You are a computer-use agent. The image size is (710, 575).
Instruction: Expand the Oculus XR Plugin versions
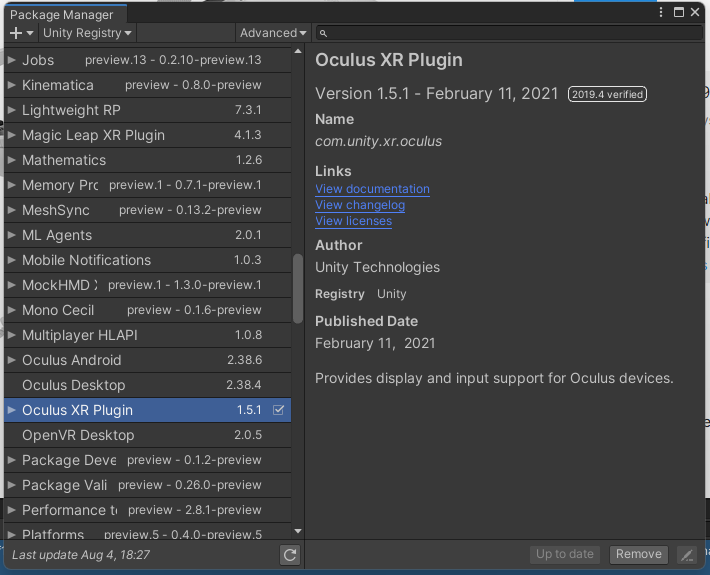coord(12,410)
